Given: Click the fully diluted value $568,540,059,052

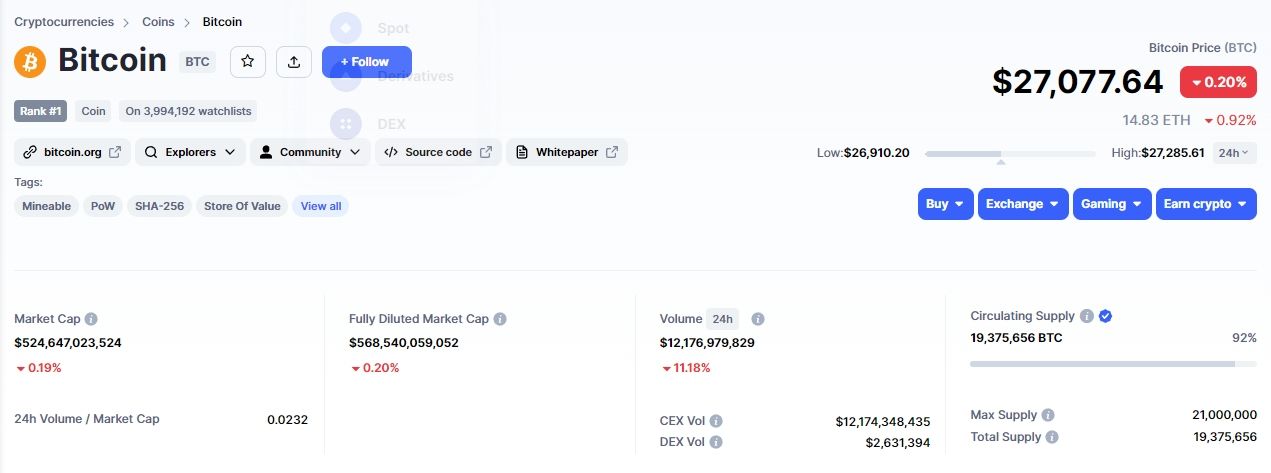Looking at the screenshot, I should 404,342.
